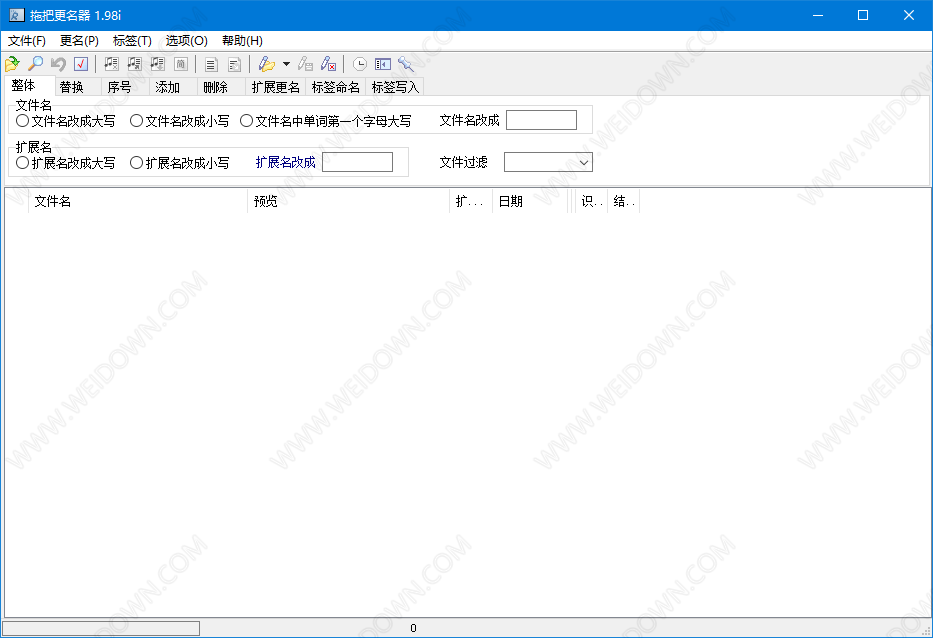Screen dimensions: 933x638
Task: Click the pencil with list icon
Action: [x=305, y=64]
